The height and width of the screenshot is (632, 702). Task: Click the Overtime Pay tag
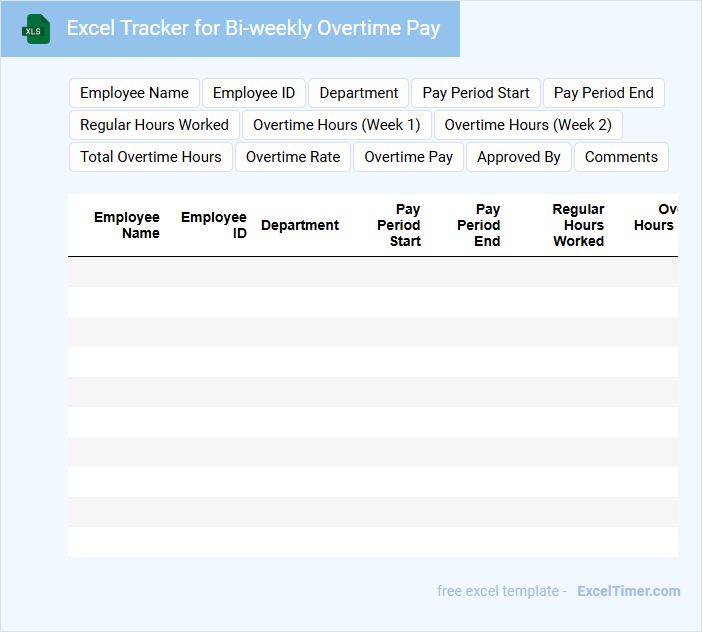click(408, 157)
